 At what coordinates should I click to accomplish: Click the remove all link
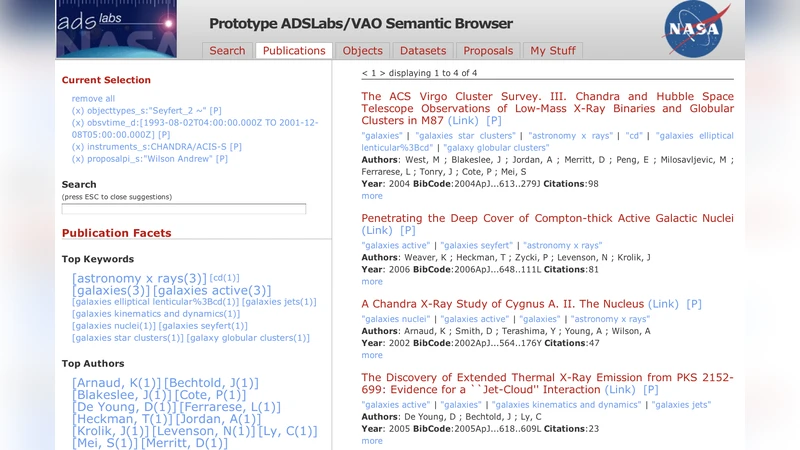[x=93, y=98]
